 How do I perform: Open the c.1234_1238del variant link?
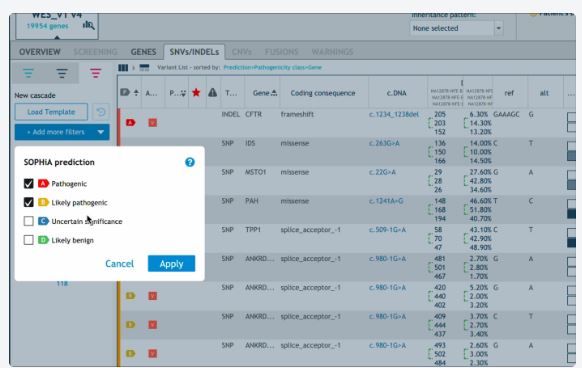(x=394, y=114)
